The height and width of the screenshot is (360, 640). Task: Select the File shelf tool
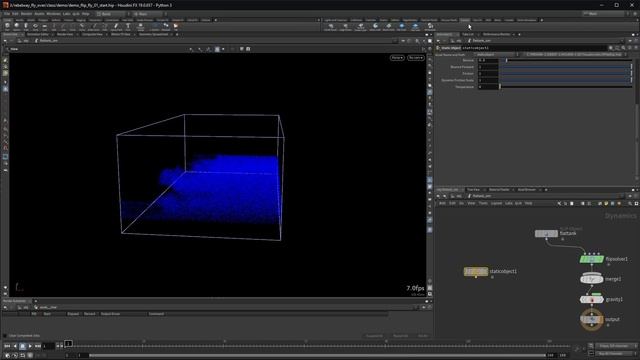coord(176,27)
